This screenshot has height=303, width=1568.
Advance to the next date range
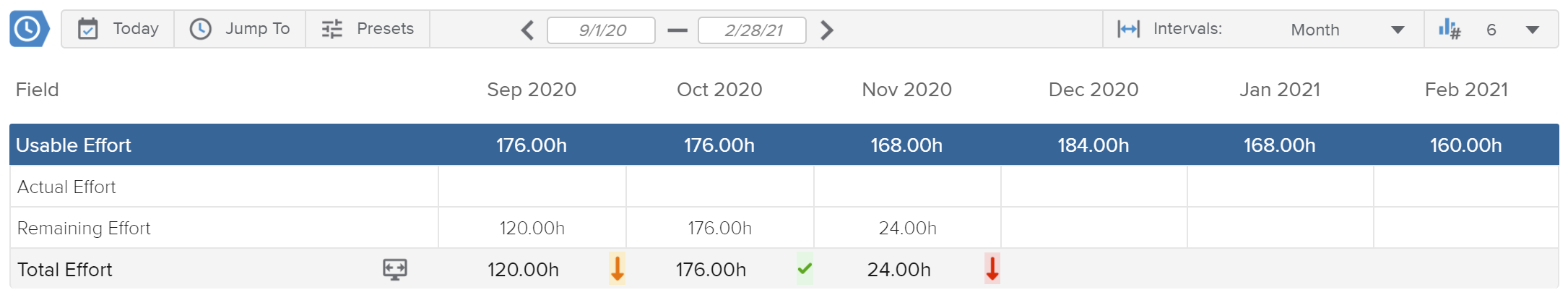click(827, 30)
